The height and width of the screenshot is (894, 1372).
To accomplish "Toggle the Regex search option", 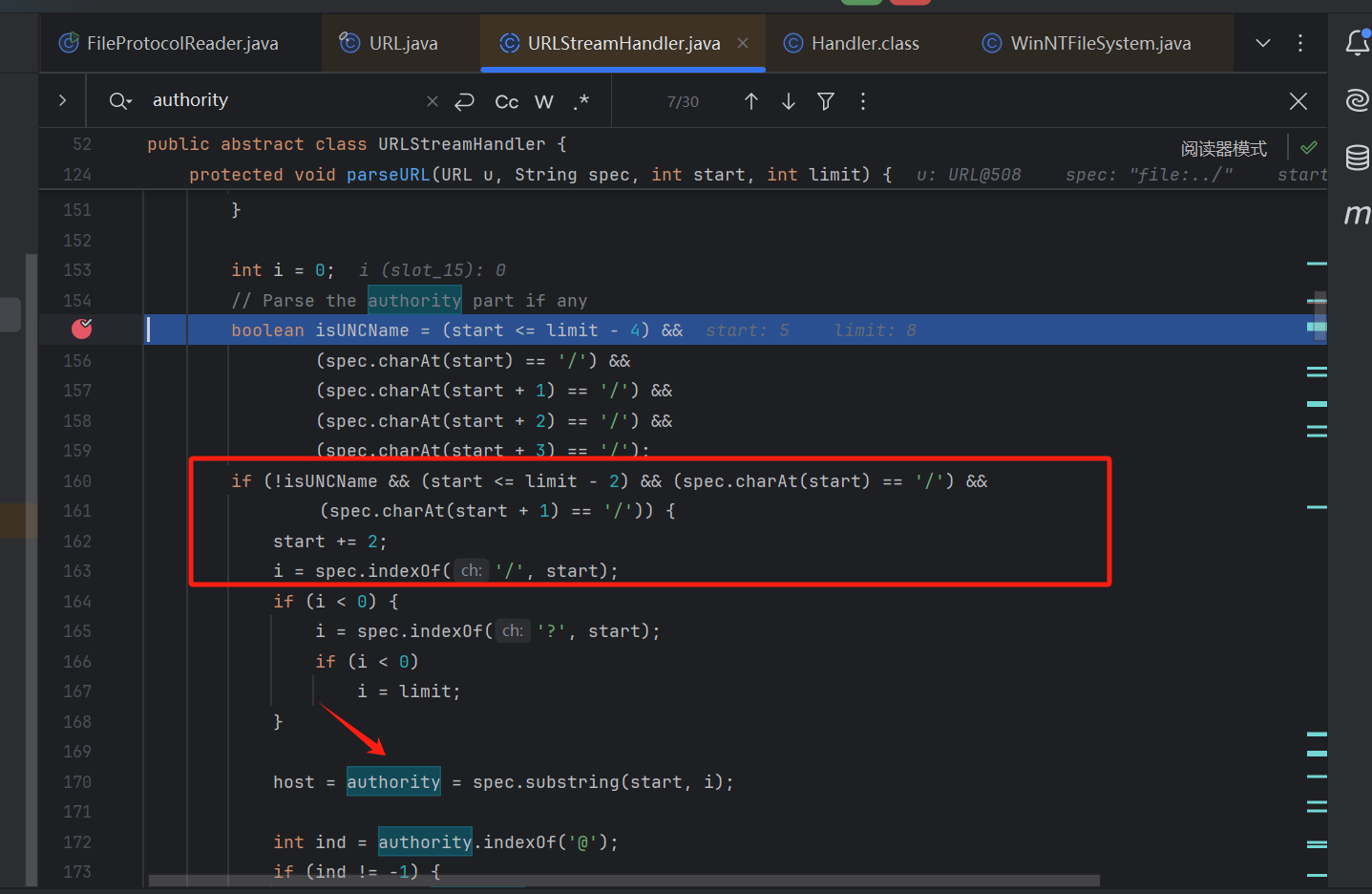I will (580, 101).
